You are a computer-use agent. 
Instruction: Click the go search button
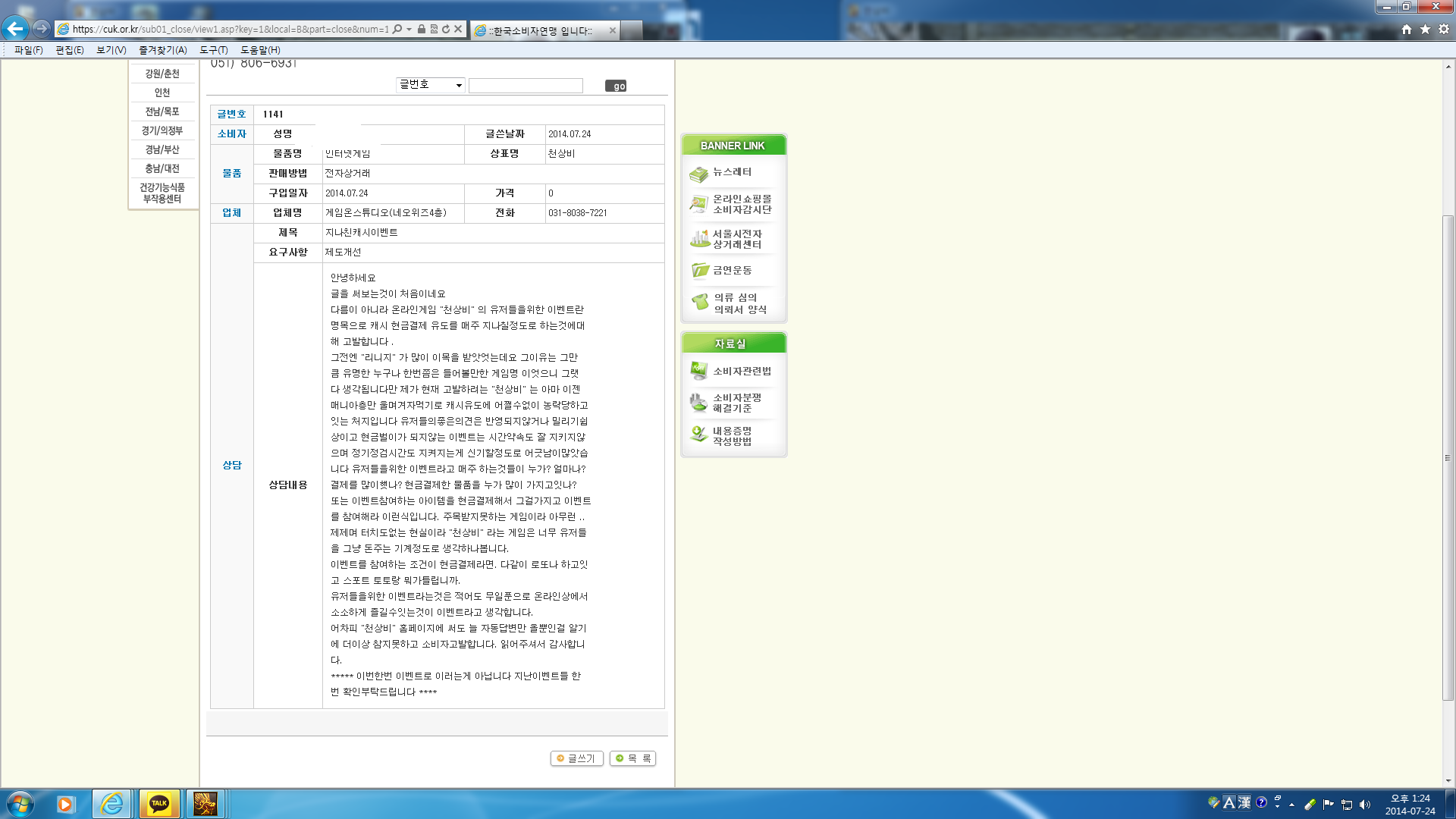tap(616, 86)
